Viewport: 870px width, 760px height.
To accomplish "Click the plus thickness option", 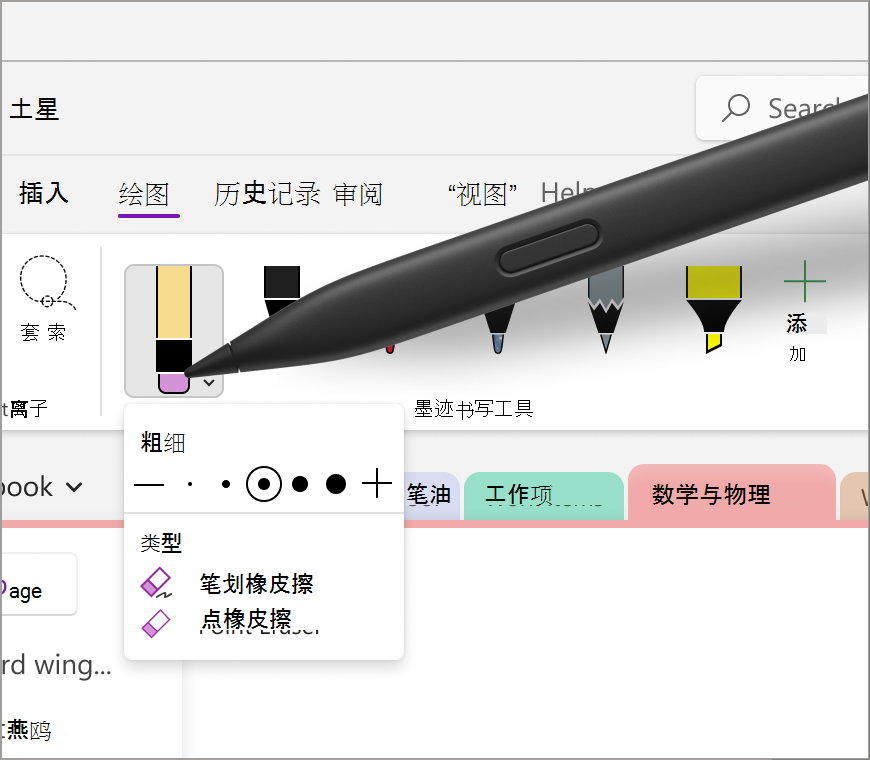I will click(377, 483).
